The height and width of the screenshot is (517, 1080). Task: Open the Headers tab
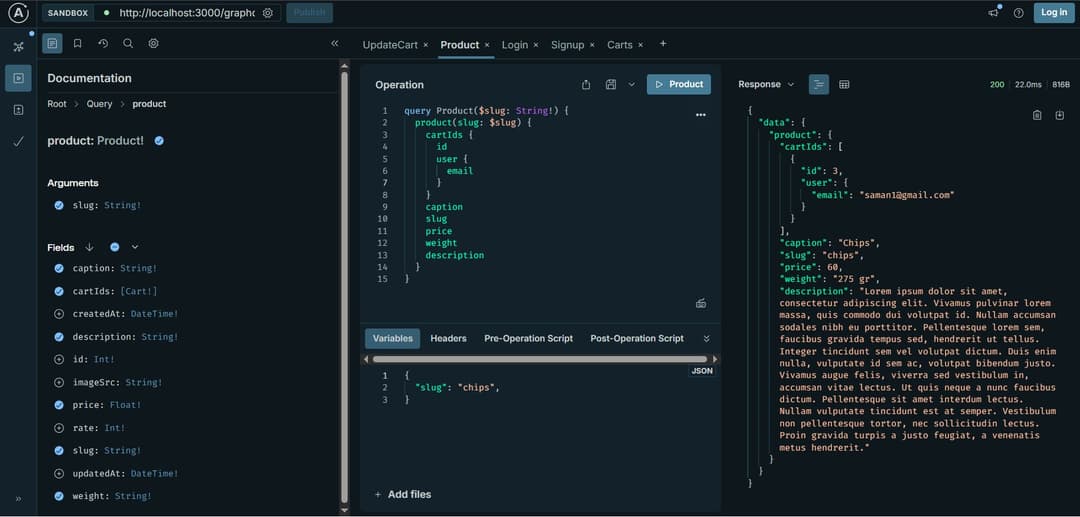tap(448, 339)
